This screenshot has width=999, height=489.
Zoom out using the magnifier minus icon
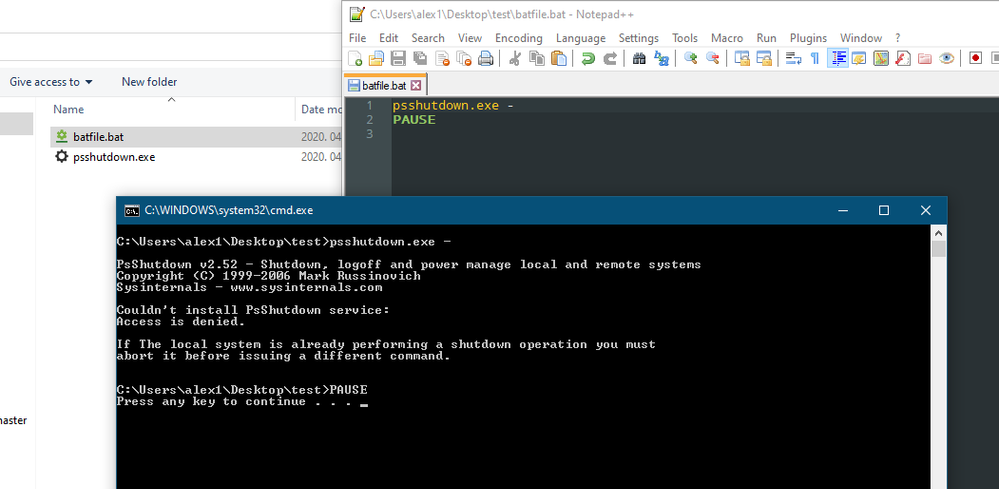[x=712, y=59]
